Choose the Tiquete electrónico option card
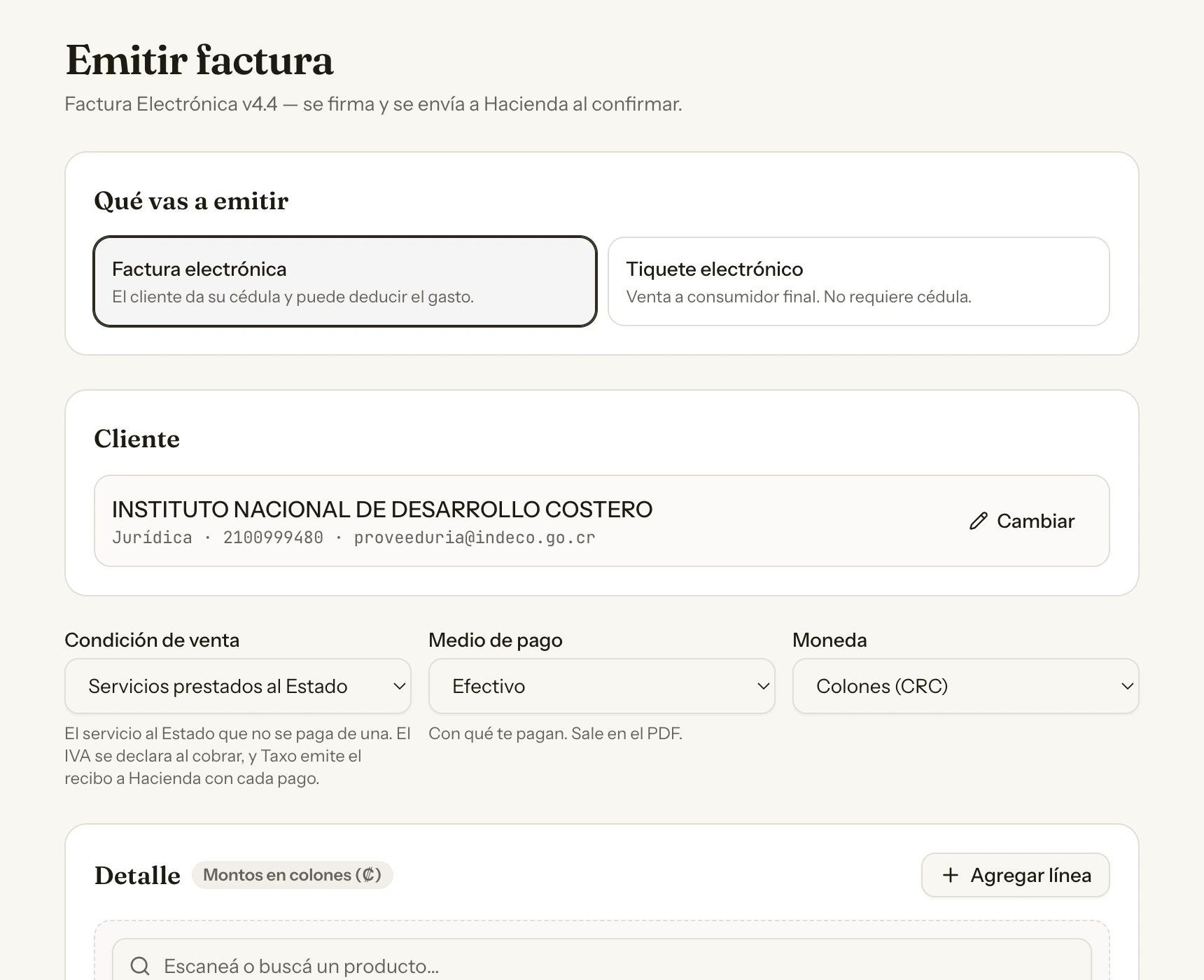Viewport: 1204px width, 980px height. 859,281
